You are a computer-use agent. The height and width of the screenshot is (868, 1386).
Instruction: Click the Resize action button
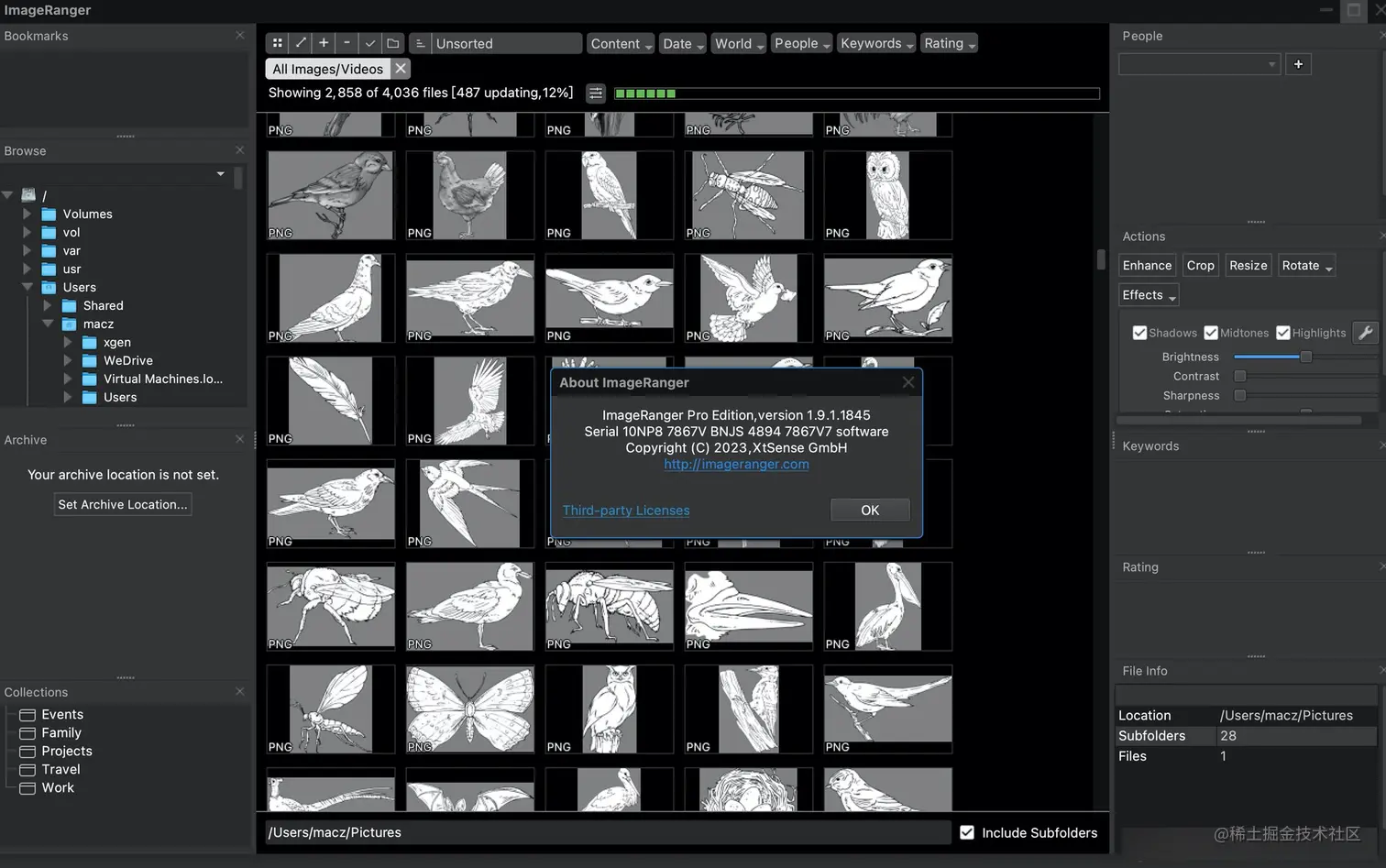click(x=1248, y=266)
